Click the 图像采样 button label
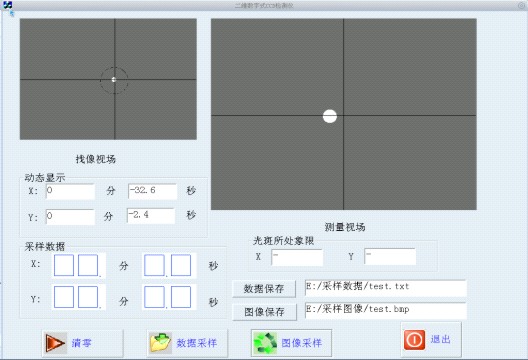This screenshot has width=528, height=360. point(302,343)
